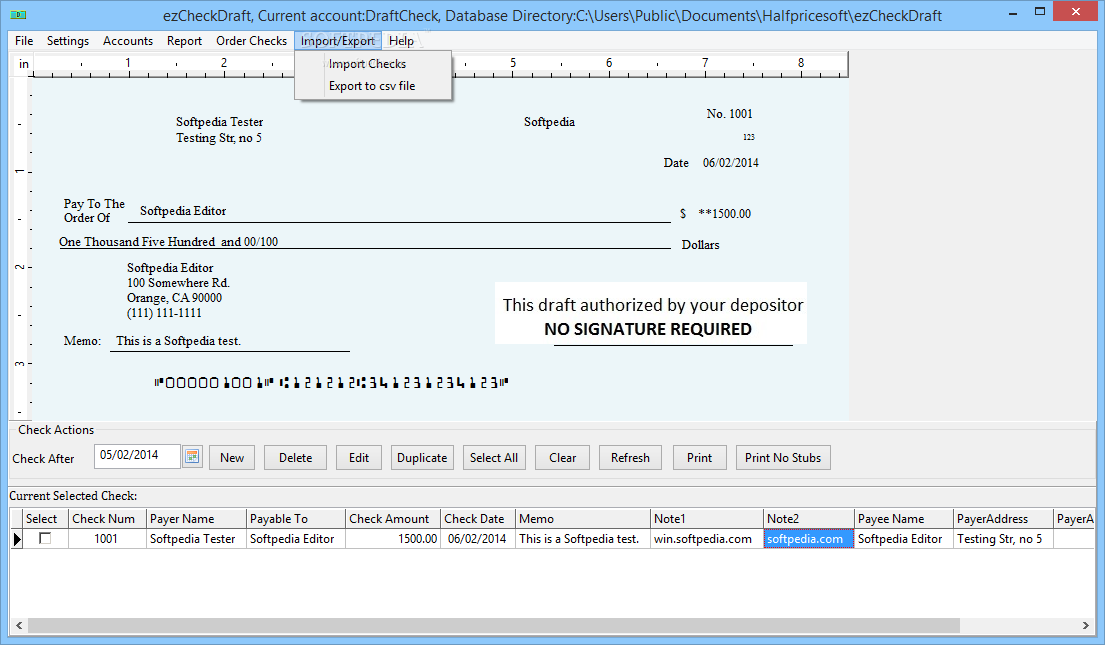This screenshot has width=1105, height=645.
Task: Click the 'Softpedia' bank name on the check
Action: click(x=549, y=122)
